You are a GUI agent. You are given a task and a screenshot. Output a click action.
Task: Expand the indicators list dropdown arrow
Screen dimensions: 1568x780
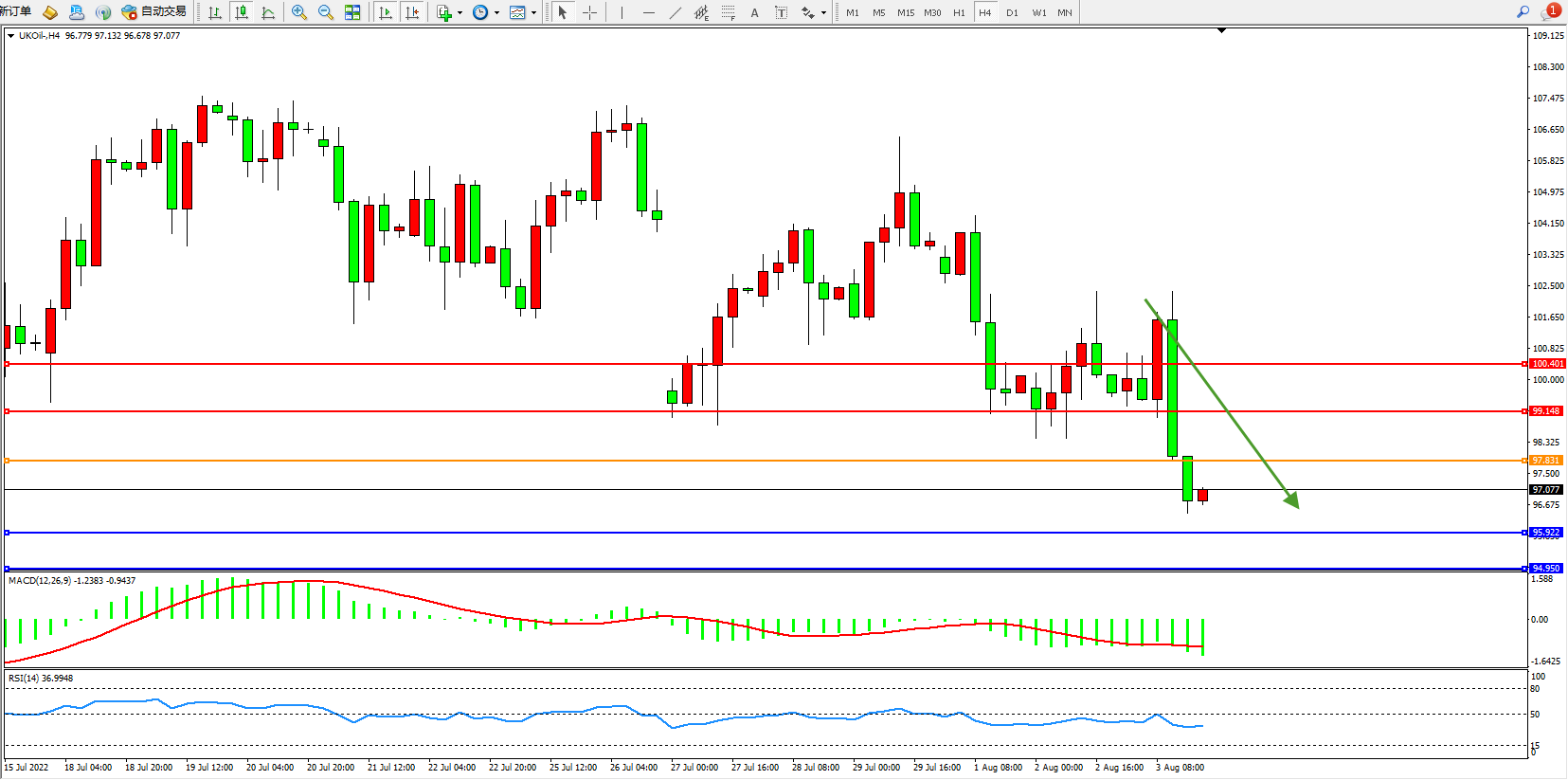(x=460, y=12)
